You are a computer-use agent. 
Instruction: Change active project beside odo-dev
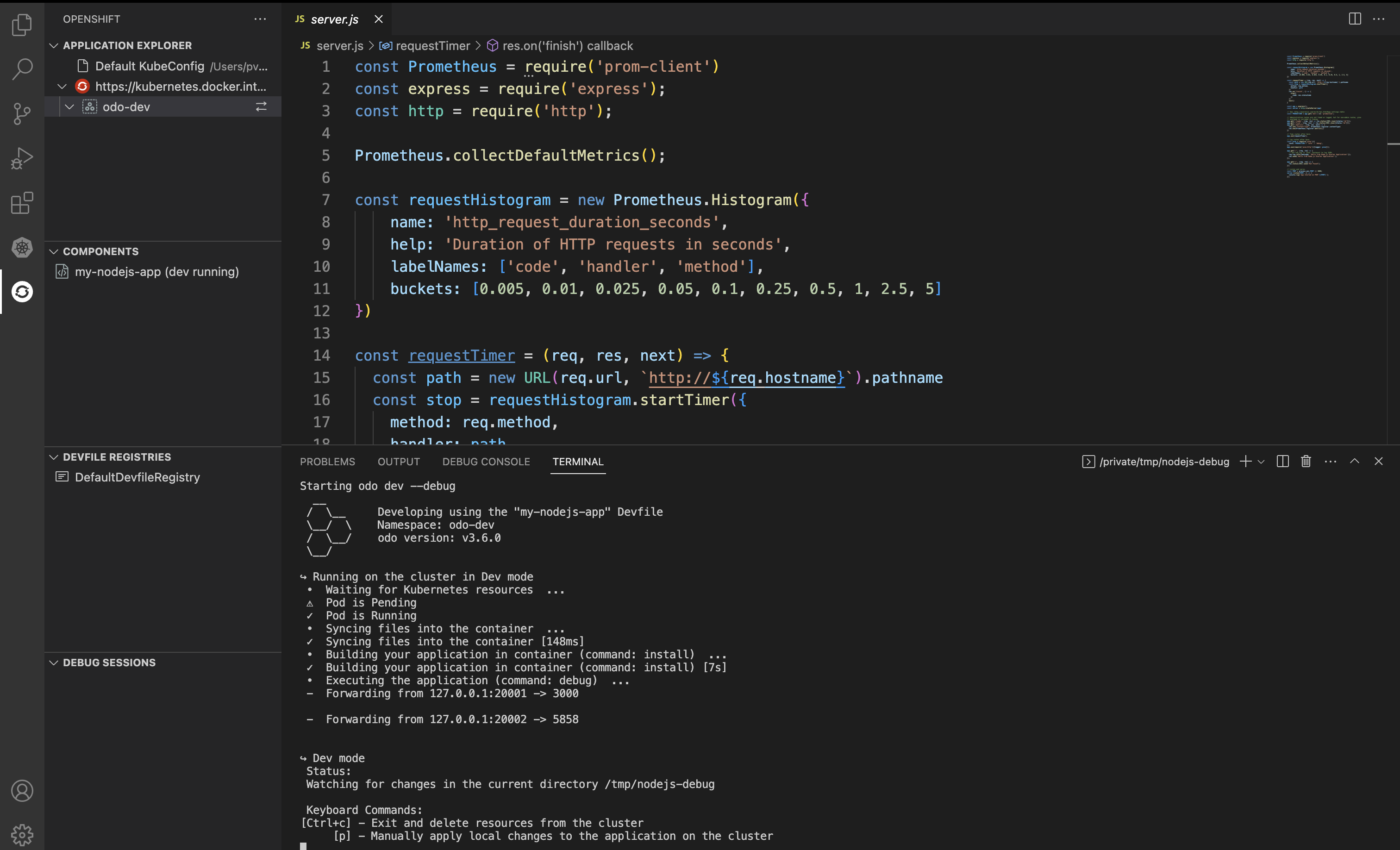[x=261, y=106]
